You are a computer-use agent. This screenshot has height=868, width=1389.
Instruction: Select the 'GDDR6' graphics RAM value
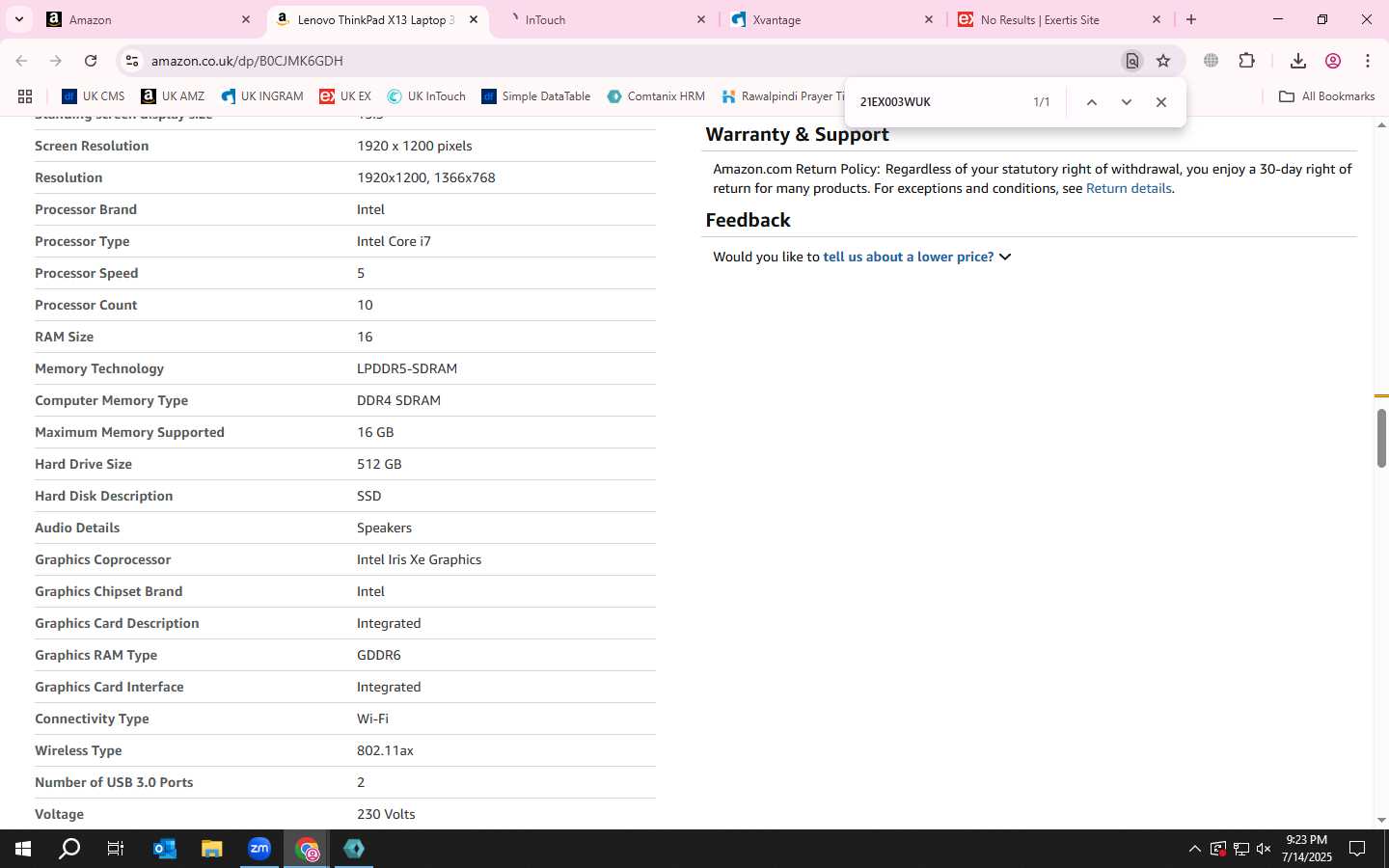pos(378,655)
